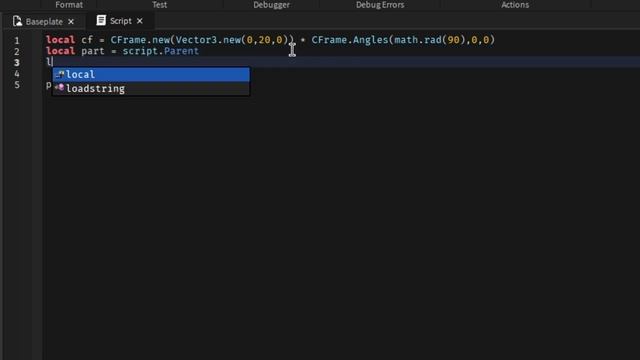Screen dimensions: 640x360
Task: Click the typed 'l' on line 3
Action: [x=49, y=62]
